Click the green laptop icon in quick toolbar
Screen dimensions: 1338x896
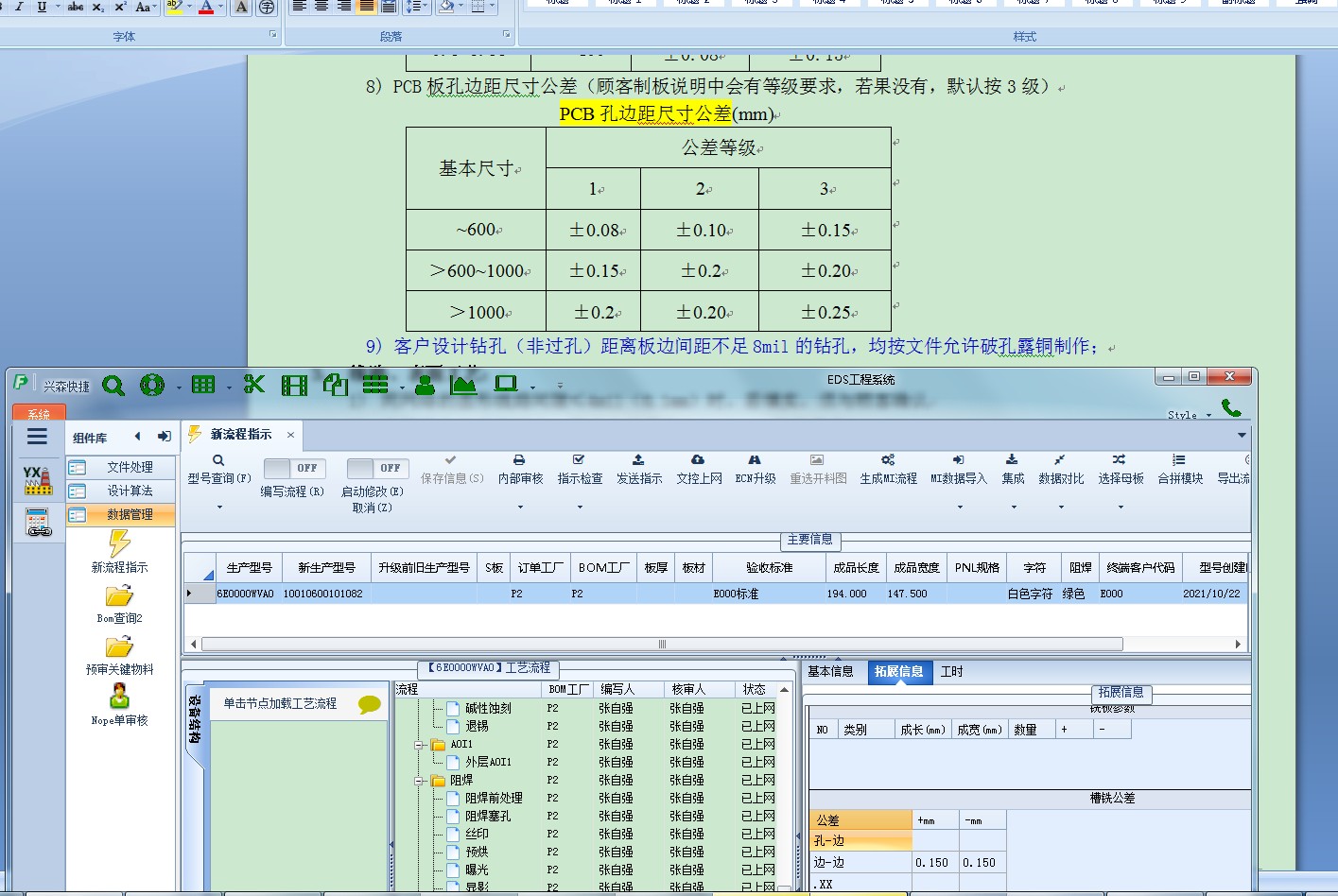click(x=507, y=385)
